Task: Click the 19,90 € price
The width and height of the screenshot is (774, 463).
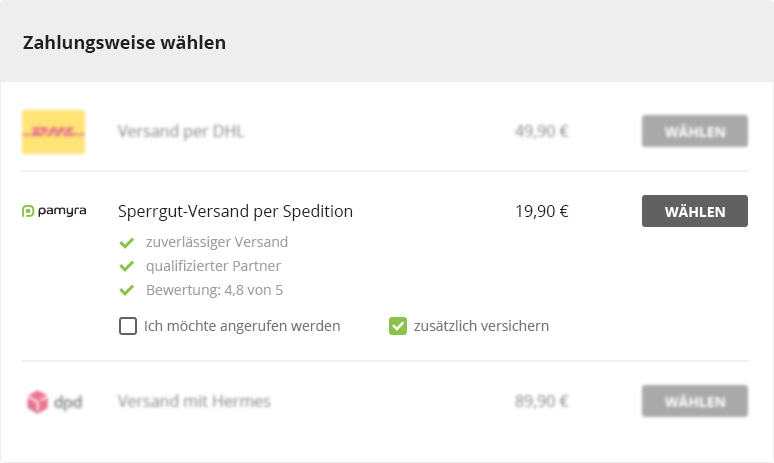Action: click(541, 211)
